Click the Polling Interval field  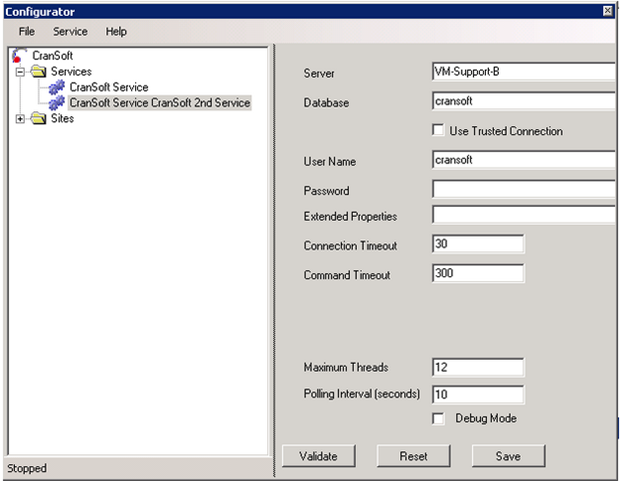(478, 395)
